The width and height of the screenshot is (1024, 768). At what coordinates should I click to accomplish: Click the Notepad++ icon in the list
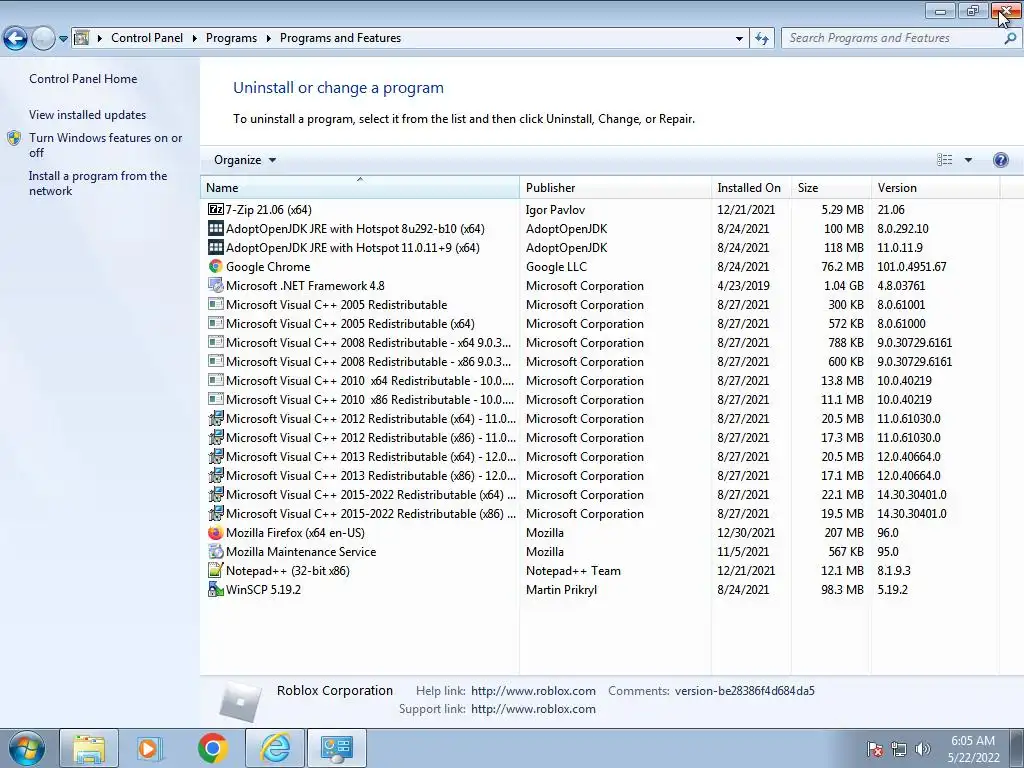(x=216, y=570)
